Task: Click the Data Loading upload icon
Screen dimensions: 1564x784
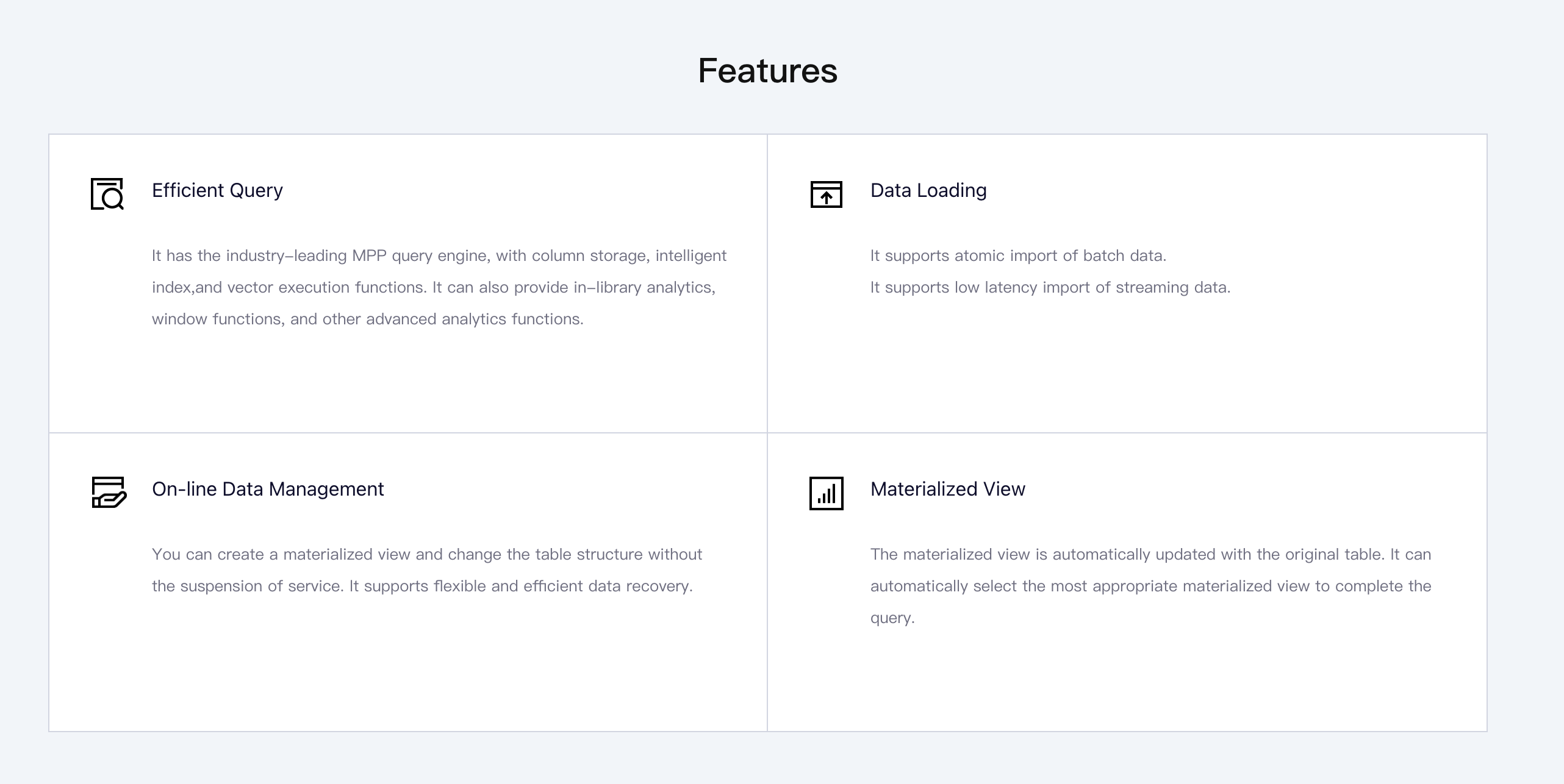Action: [x=826, y=194]
